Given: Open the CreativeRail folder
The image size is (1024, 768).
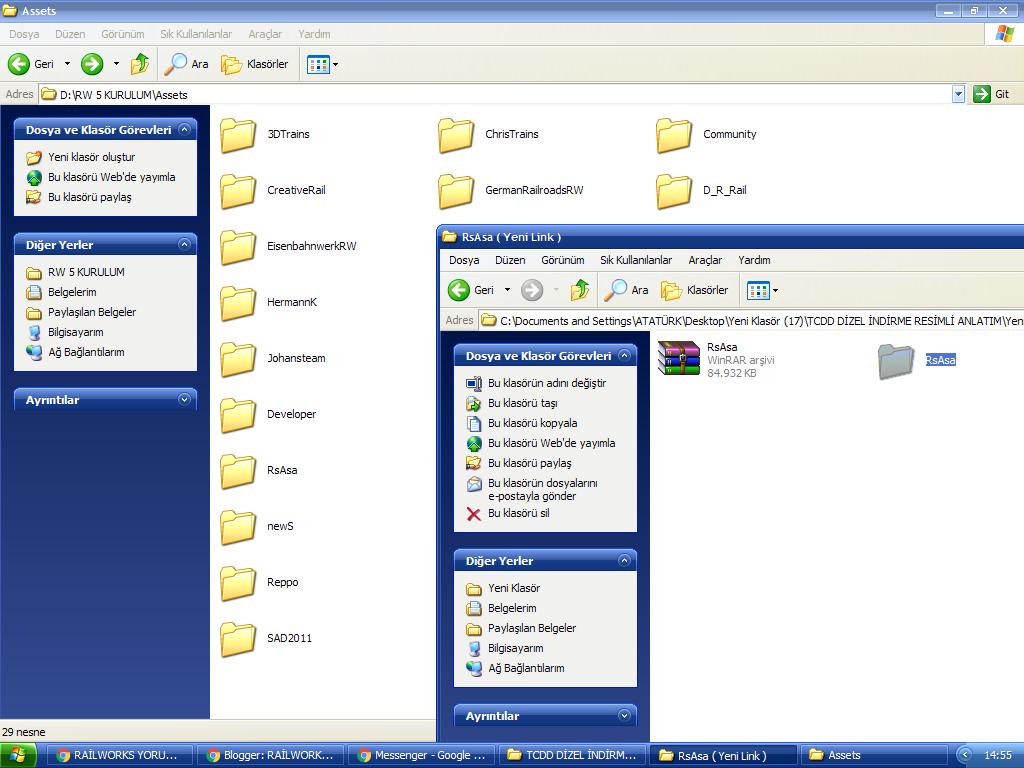Looking at the screenshot, I should click(x=273, y=191).
